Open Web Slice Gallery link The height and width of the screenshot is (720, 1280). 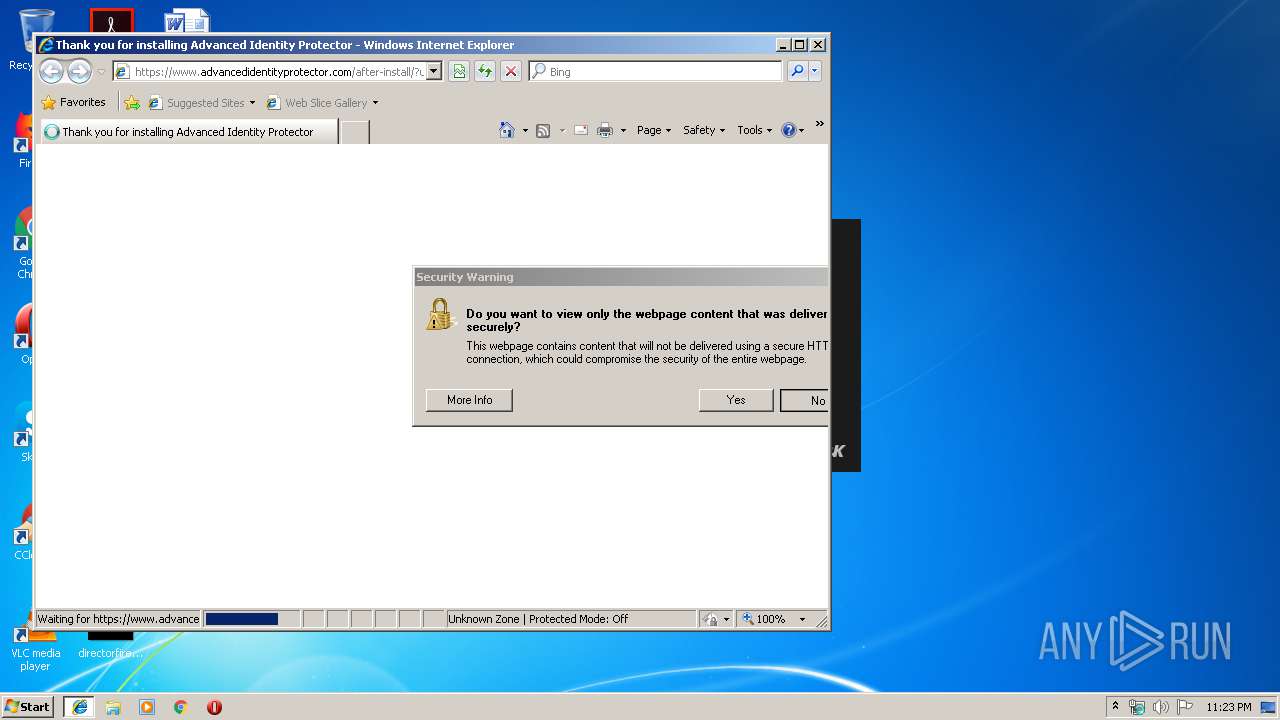[317, 103]
